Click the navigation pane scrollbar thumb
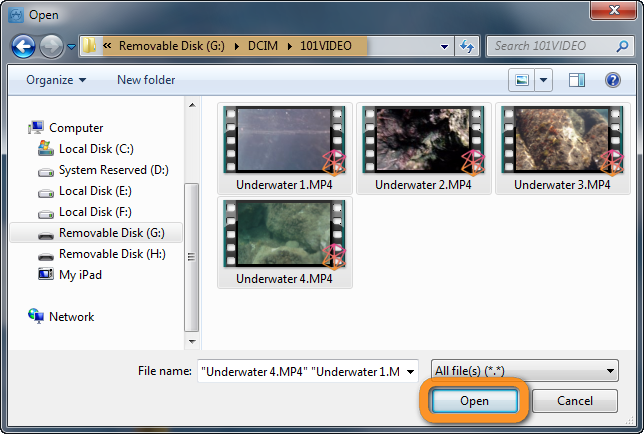Viewport: 644px width, 434px height. (x=191, y=257)
